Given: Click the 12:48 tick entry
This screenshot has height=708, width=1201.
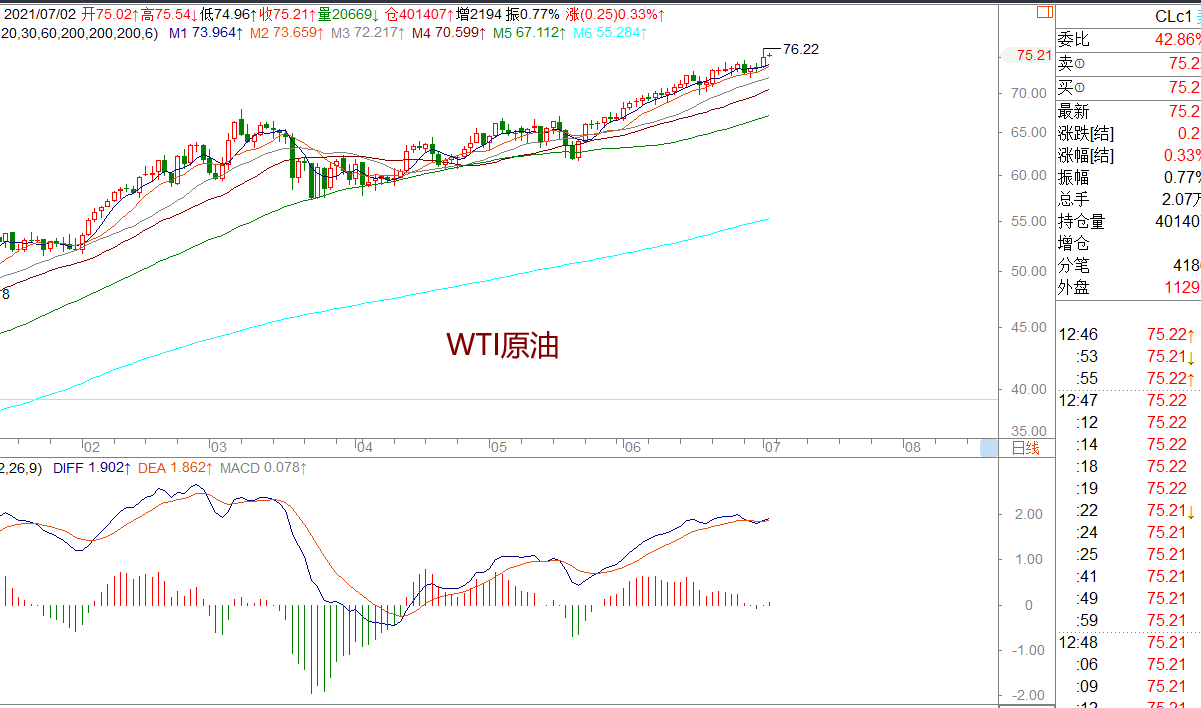Looking at the screenshot, I should 1129,642.
